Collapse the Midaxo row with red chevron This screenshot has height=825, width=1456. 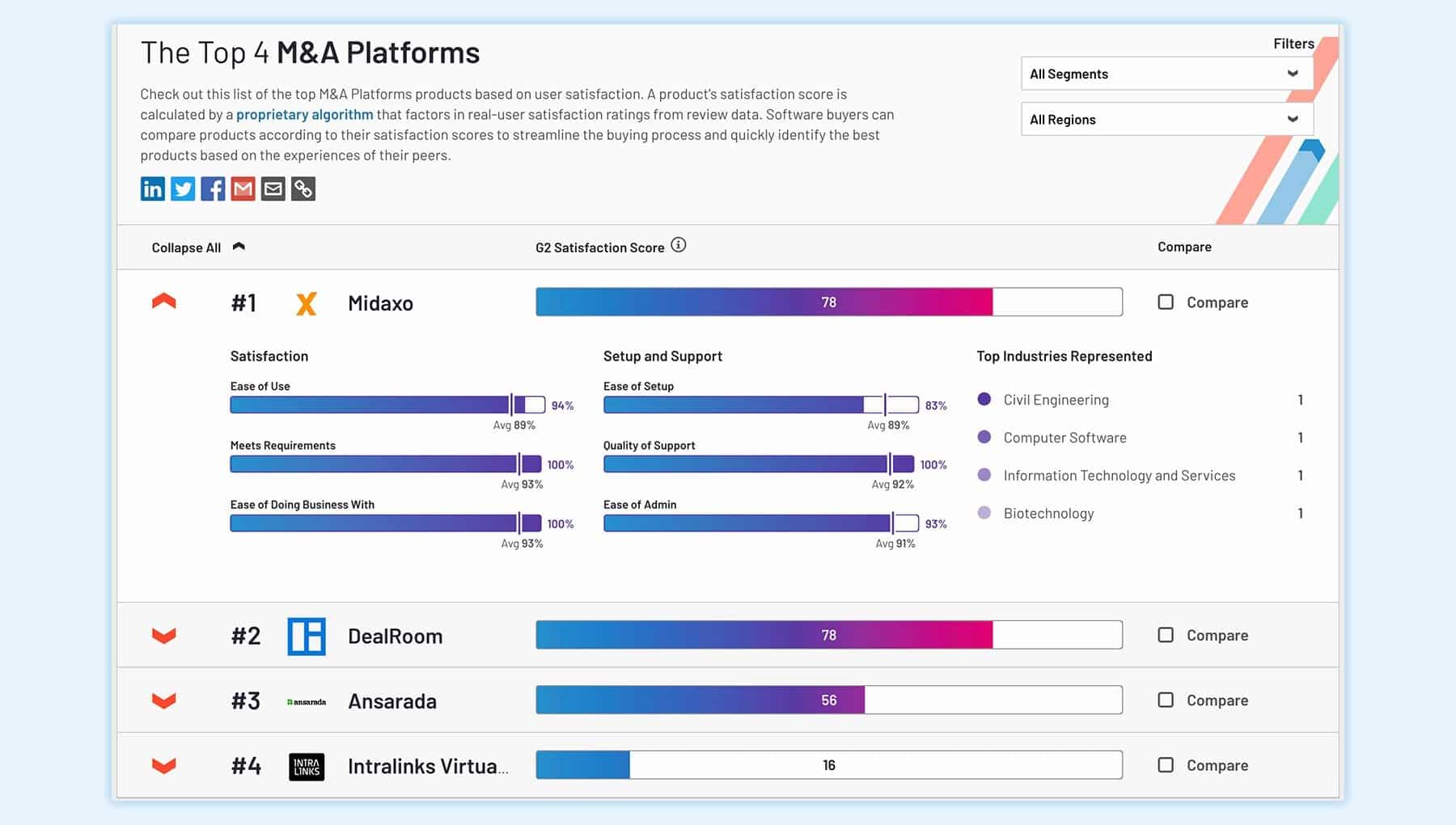pyautogui.click(x=164, y=302)
